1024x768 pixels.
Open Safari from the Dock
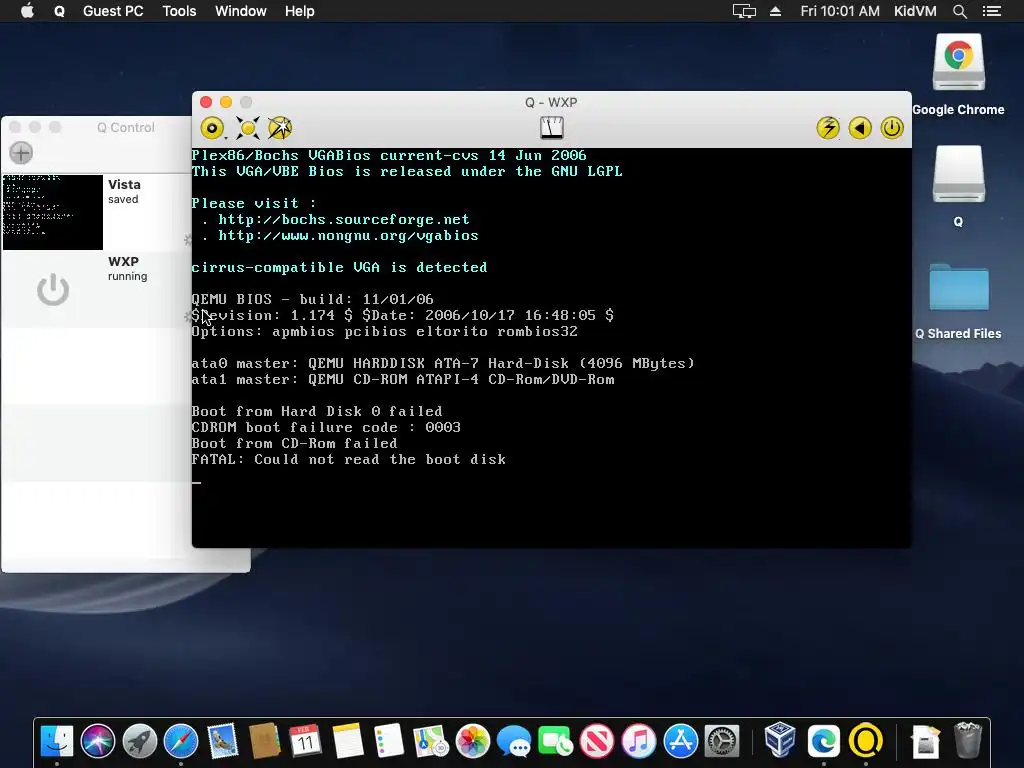coord(181,742)
